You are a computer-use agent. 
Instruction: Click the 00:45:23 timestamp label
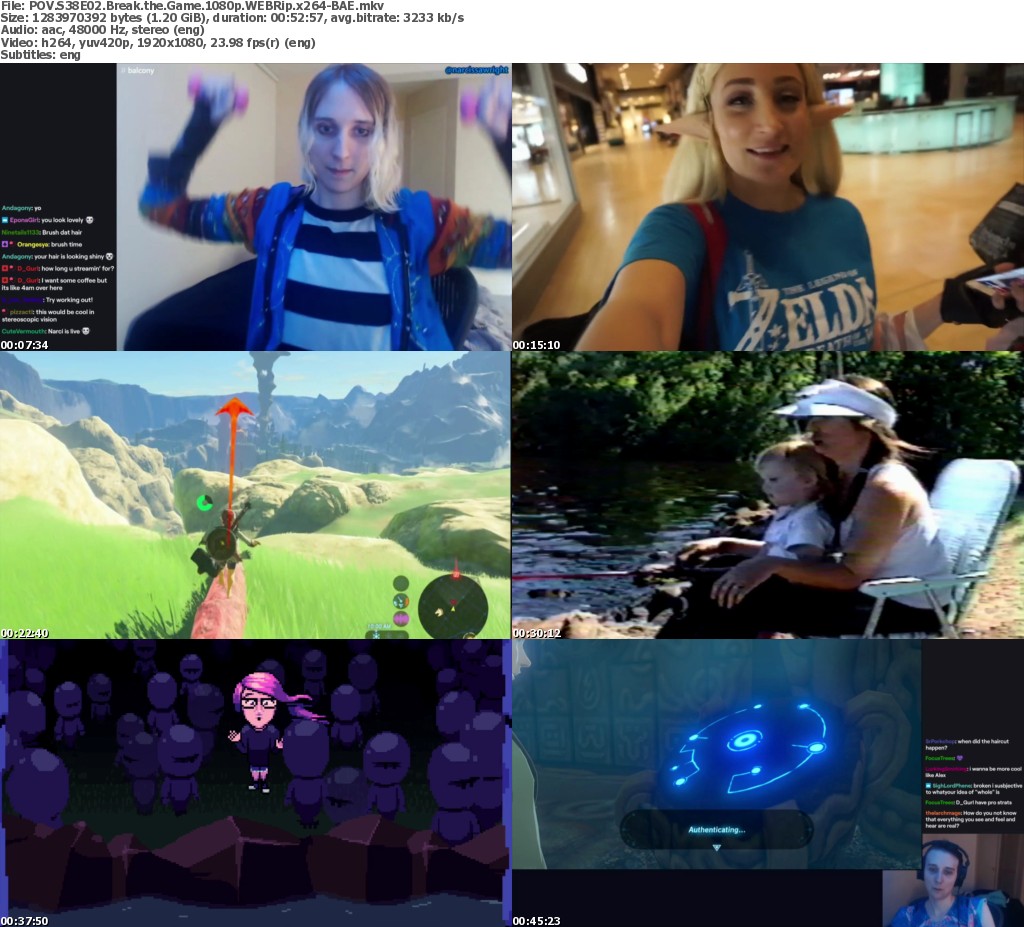point(537,921)
